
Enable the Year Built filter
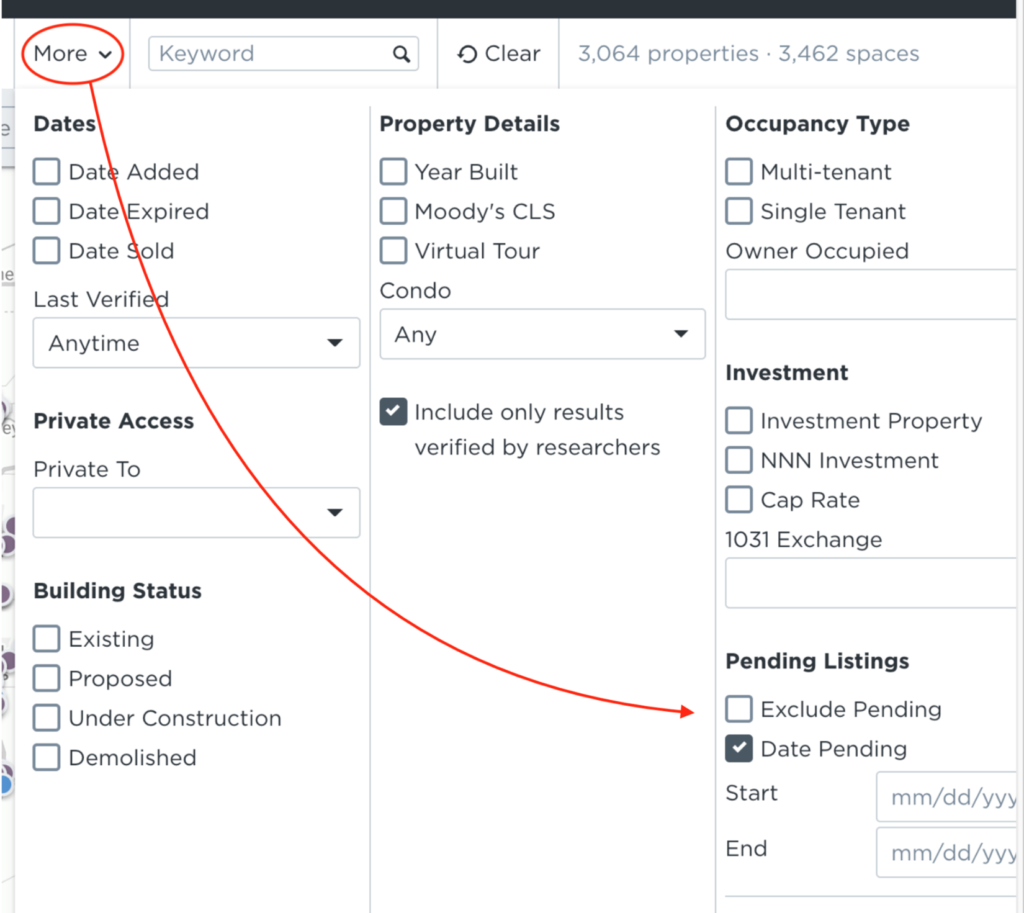click(x=393, y=172)
